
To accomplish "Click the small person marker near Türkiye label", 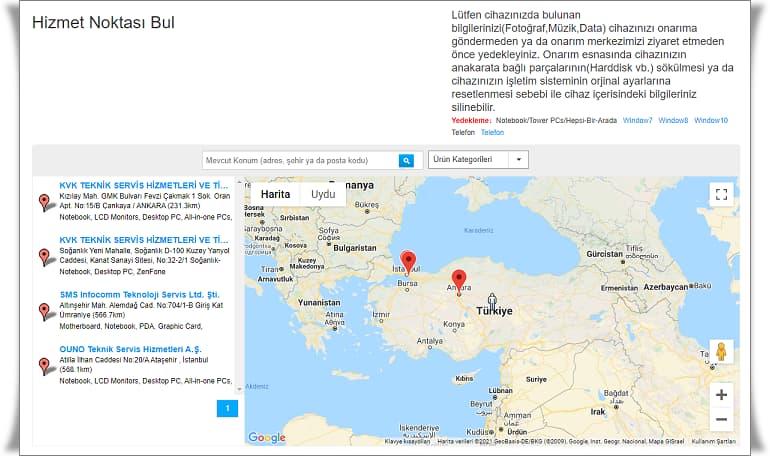I will click(x=492, y=300).
